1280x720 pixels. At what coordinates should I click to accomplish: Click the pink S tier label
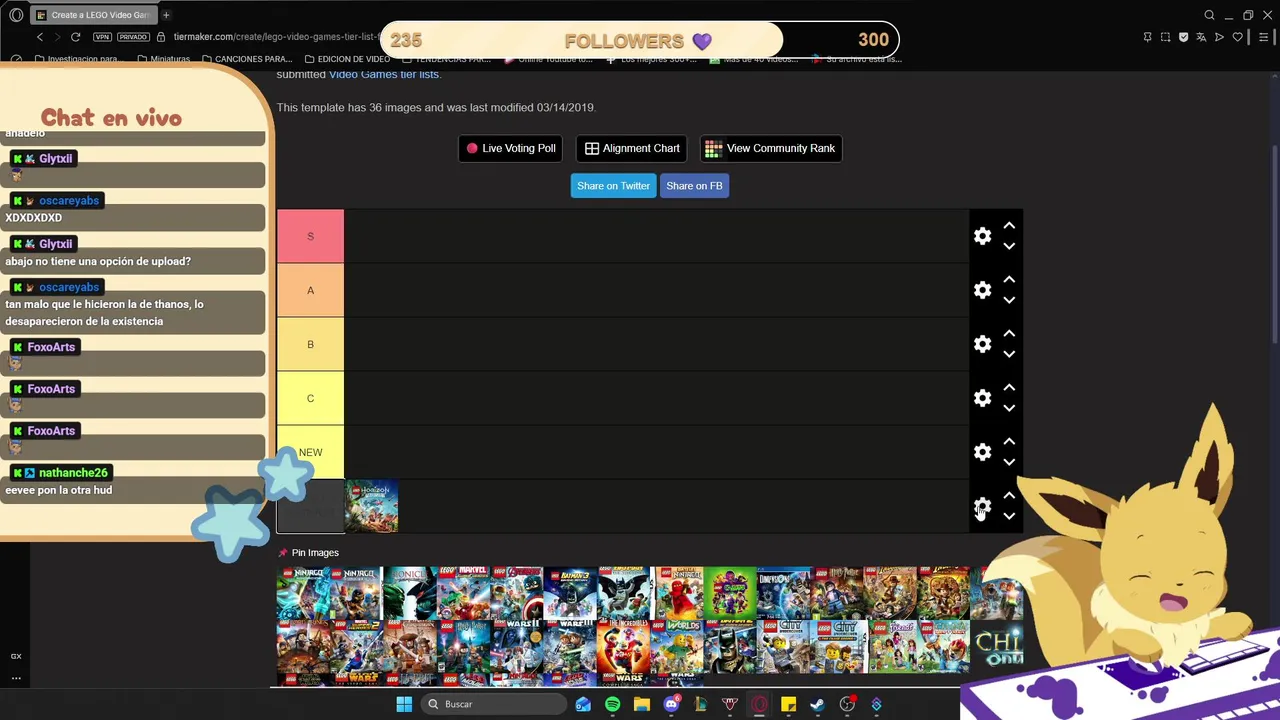tap(310, 236)
